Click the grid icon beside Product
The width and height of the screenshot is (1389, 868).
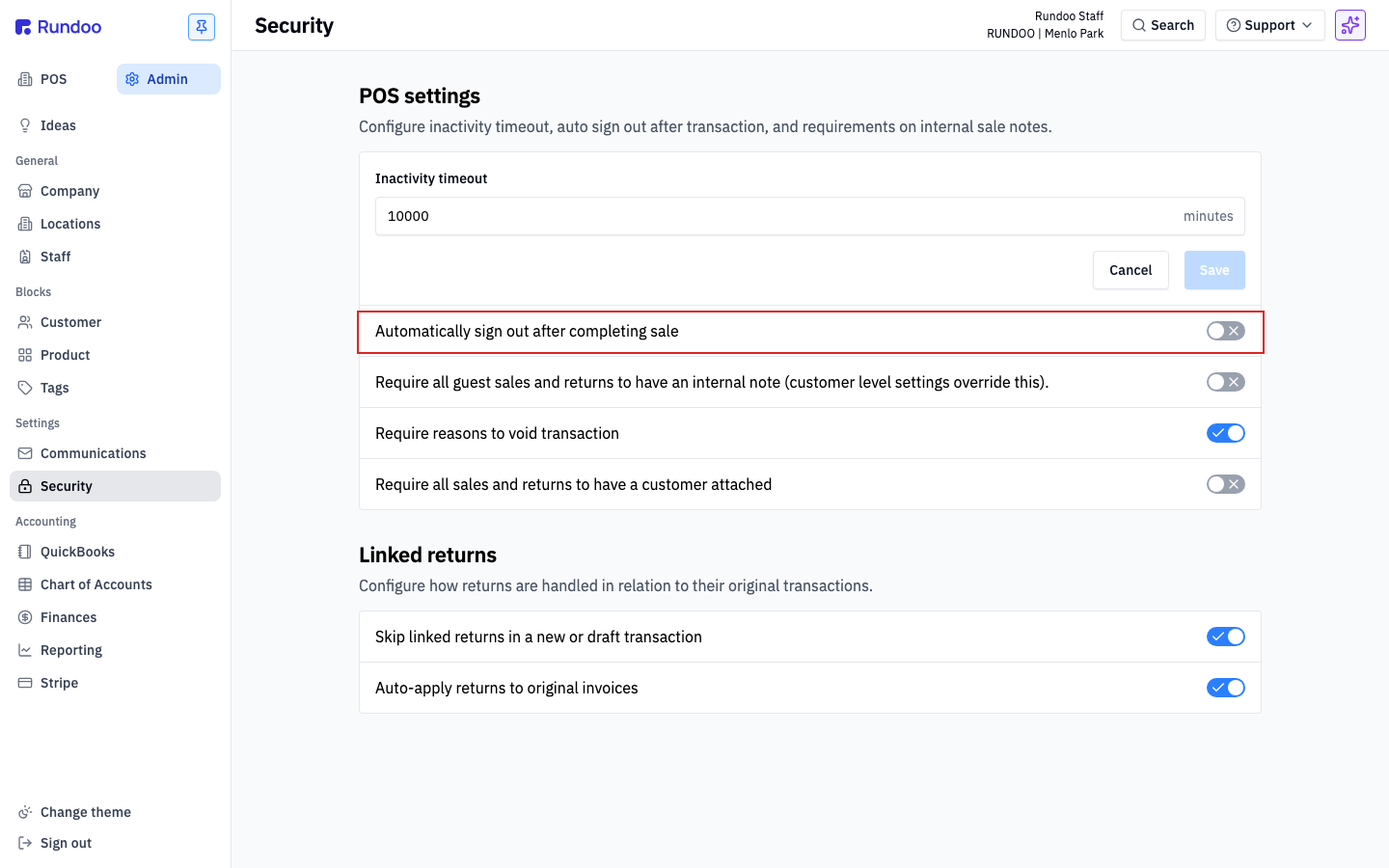click(25, 355)
